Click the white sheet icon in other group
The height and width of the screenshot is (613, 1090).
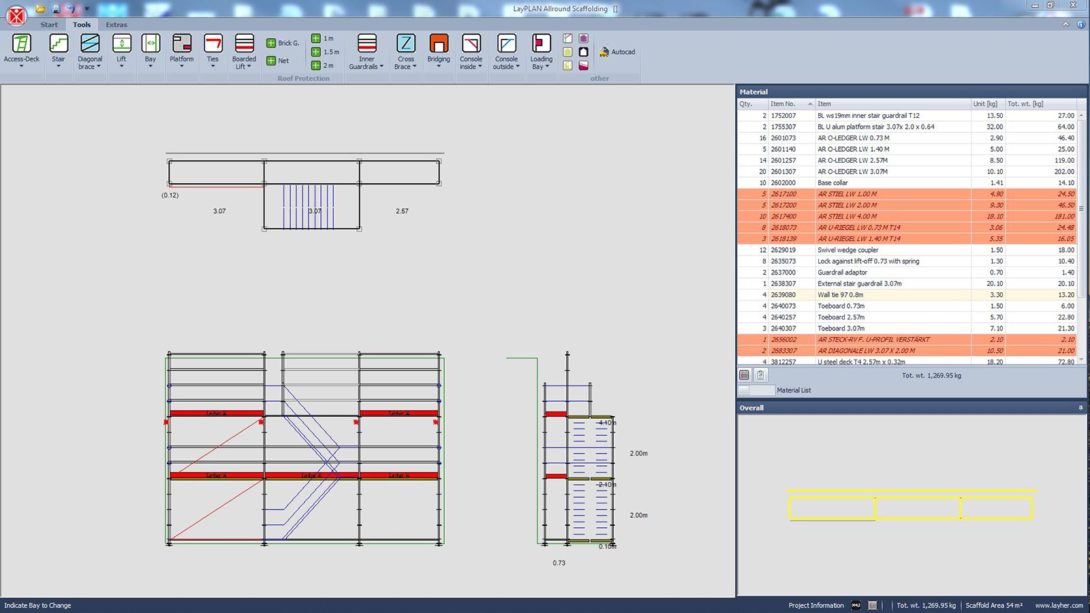(x=567, y=38)
